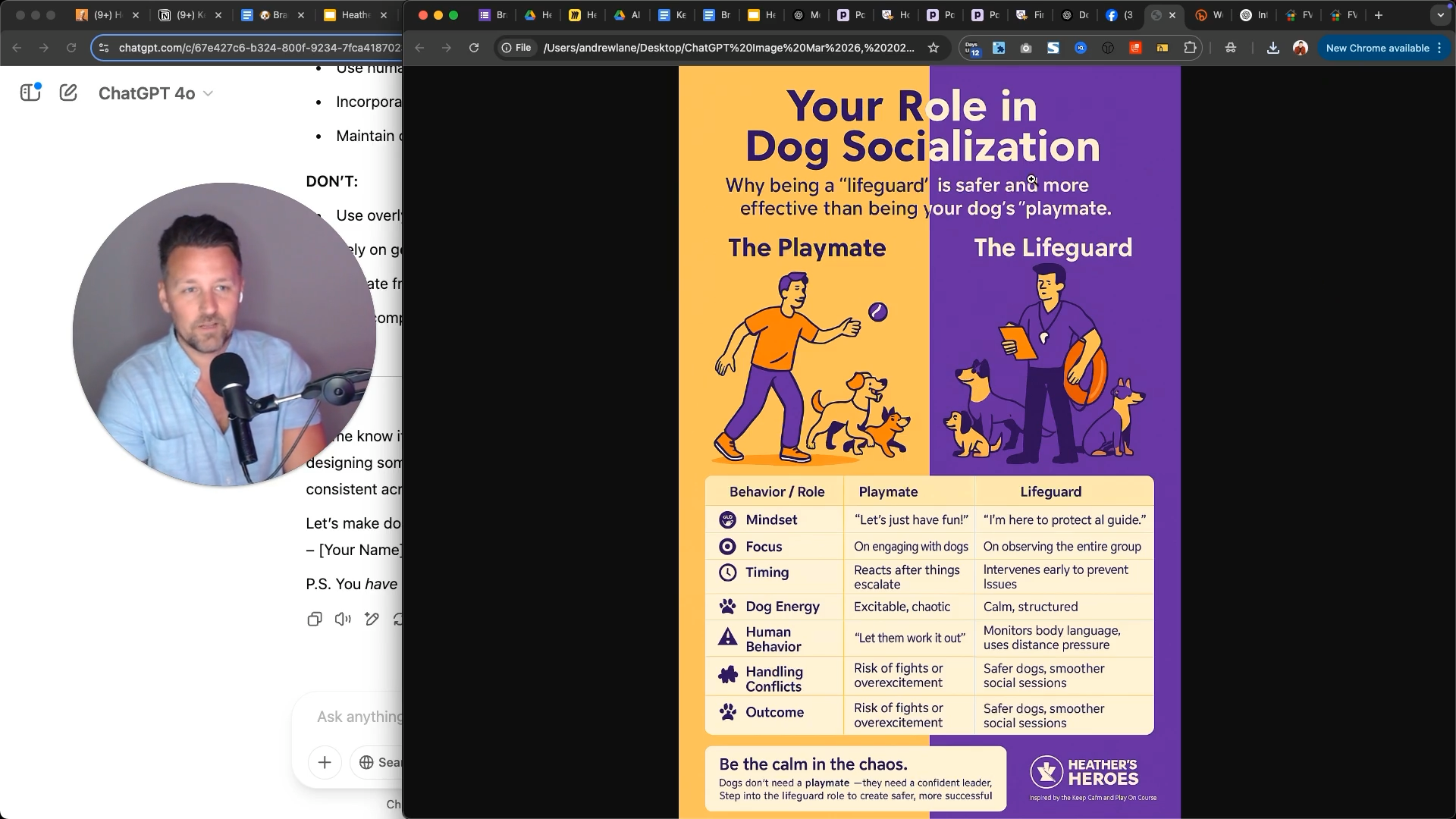
Task: Toggle the ChatGPT sidebar panel
Action: pos(30,93)
